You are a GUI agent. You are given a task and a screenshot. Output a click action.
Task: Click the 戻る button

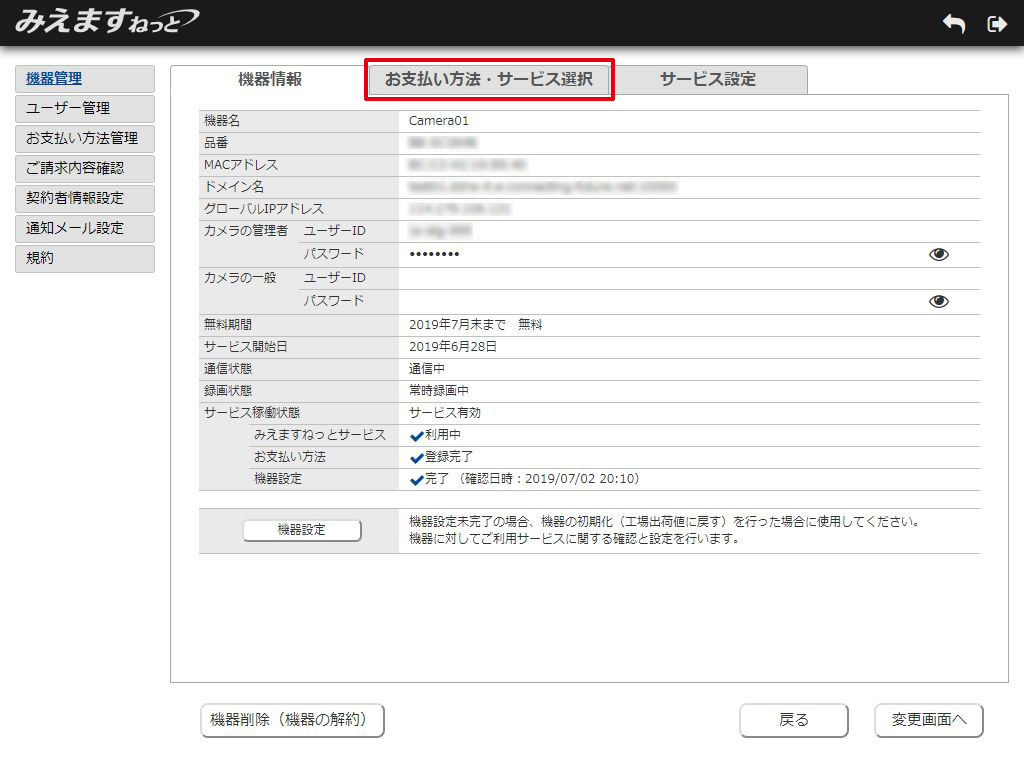794,720
